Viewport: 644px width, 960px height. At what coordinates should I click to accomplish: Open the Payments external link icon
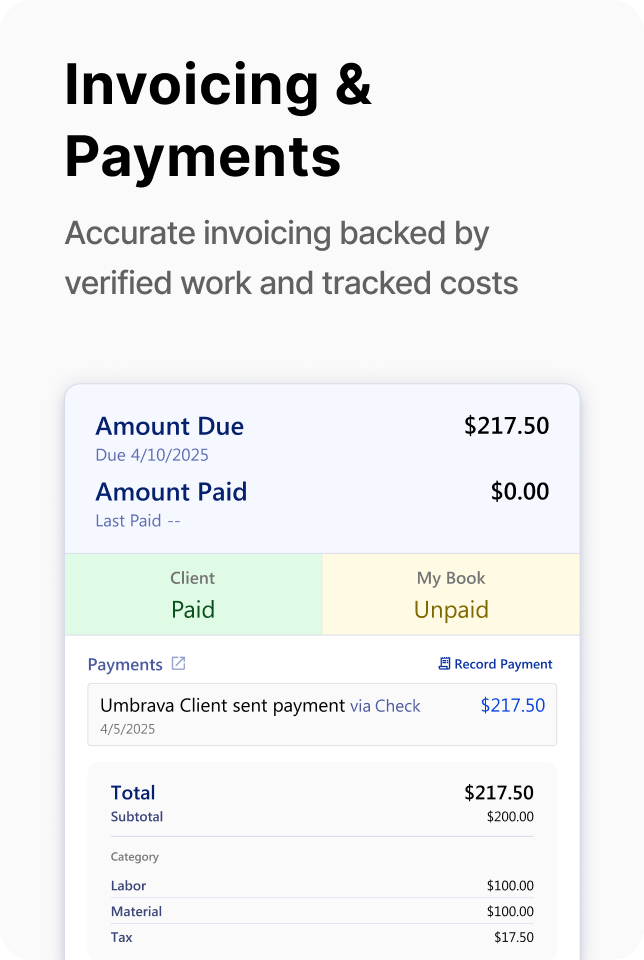(179, 663)
